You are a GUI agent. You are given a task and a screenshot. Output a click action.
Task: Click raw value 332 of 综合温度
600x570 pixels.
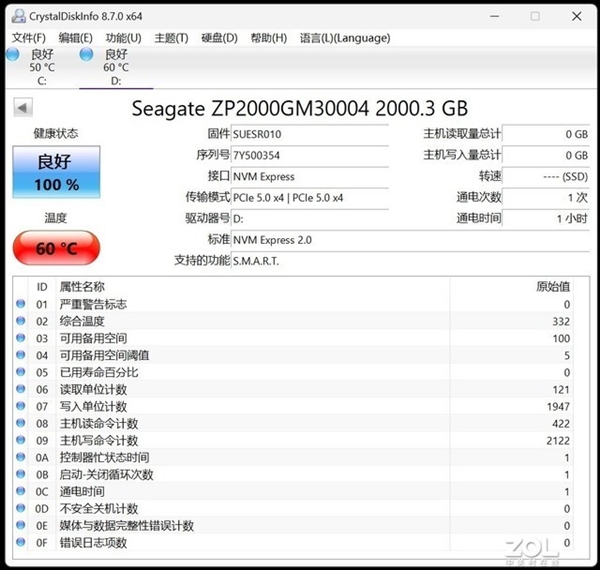(561, 322)
